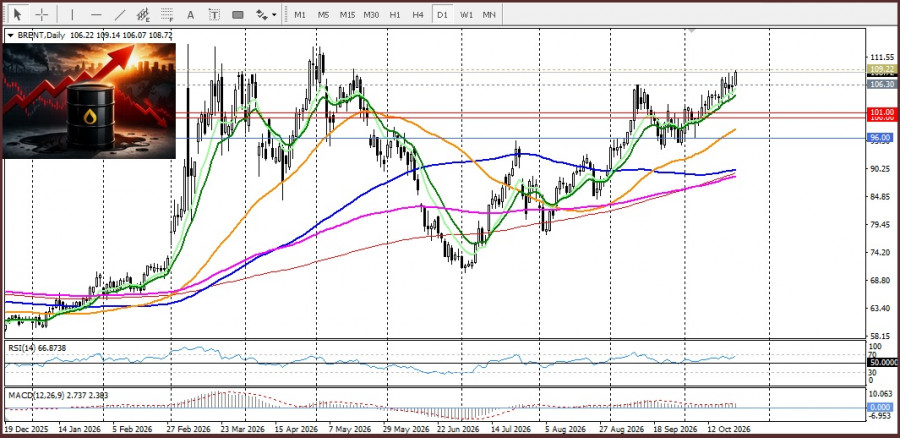The image size is (900, 438).
Task: Select the text 'A' drawing tool
Action: (191, 14)
